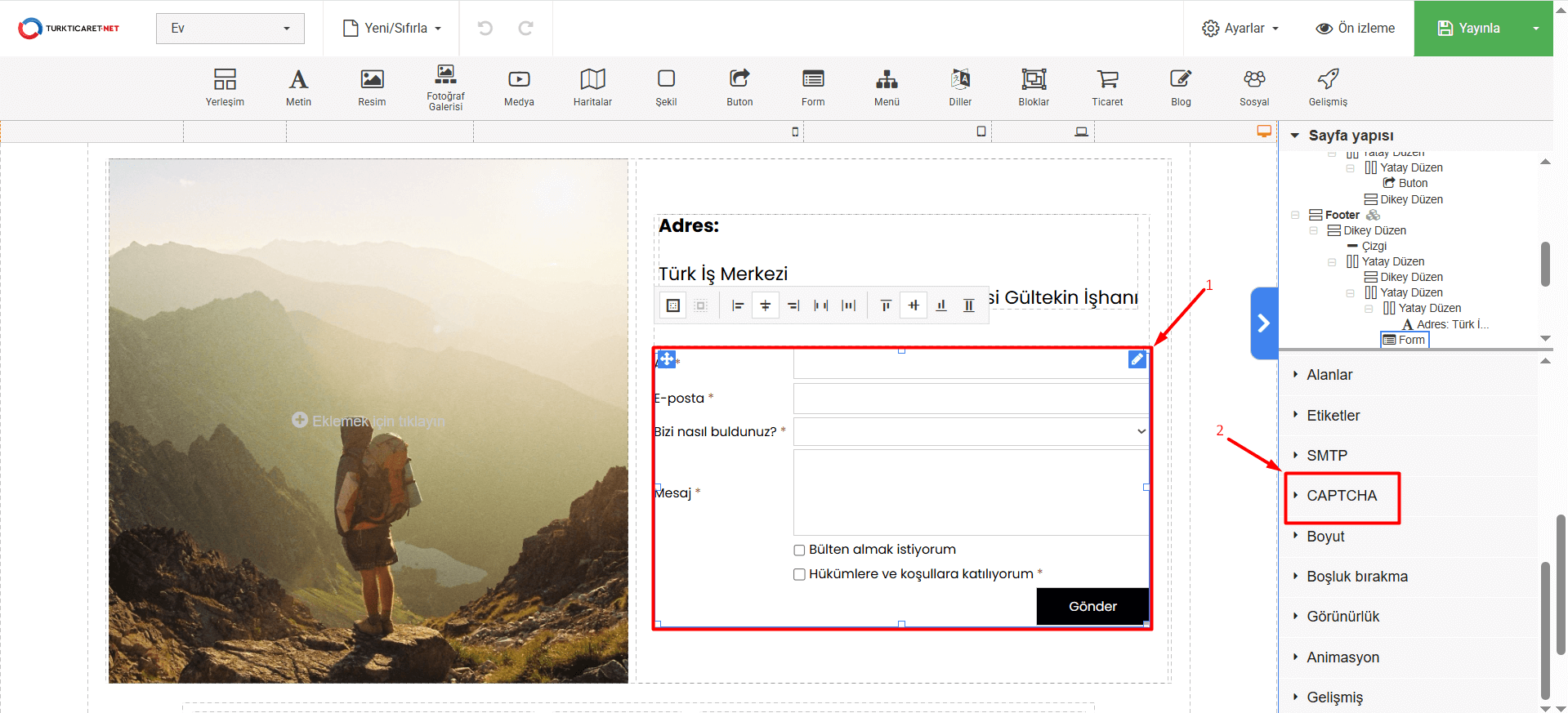Tick 'Hükümlere ve koşullara katılıyorum' checkbox
Screen dimensions: 1568x713
coord(799,575)
